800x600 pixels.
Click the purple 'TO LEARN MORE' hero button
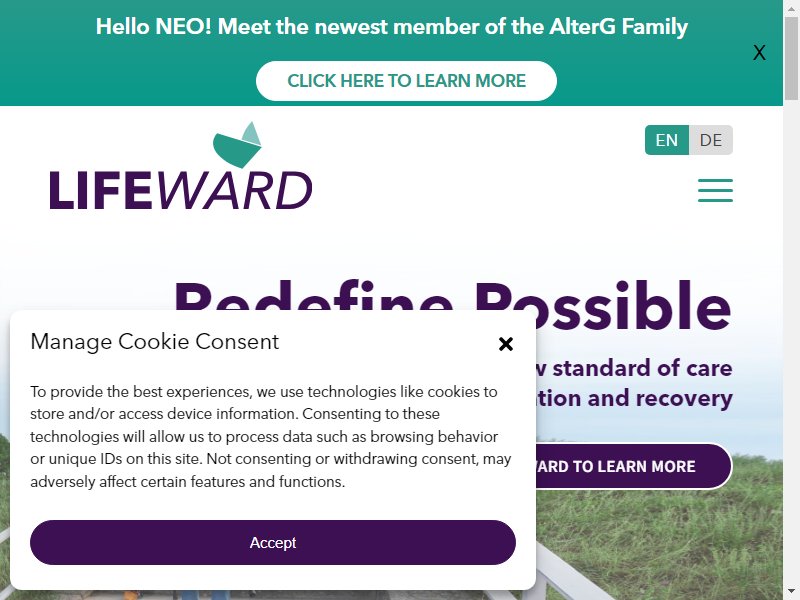[633, 466]
